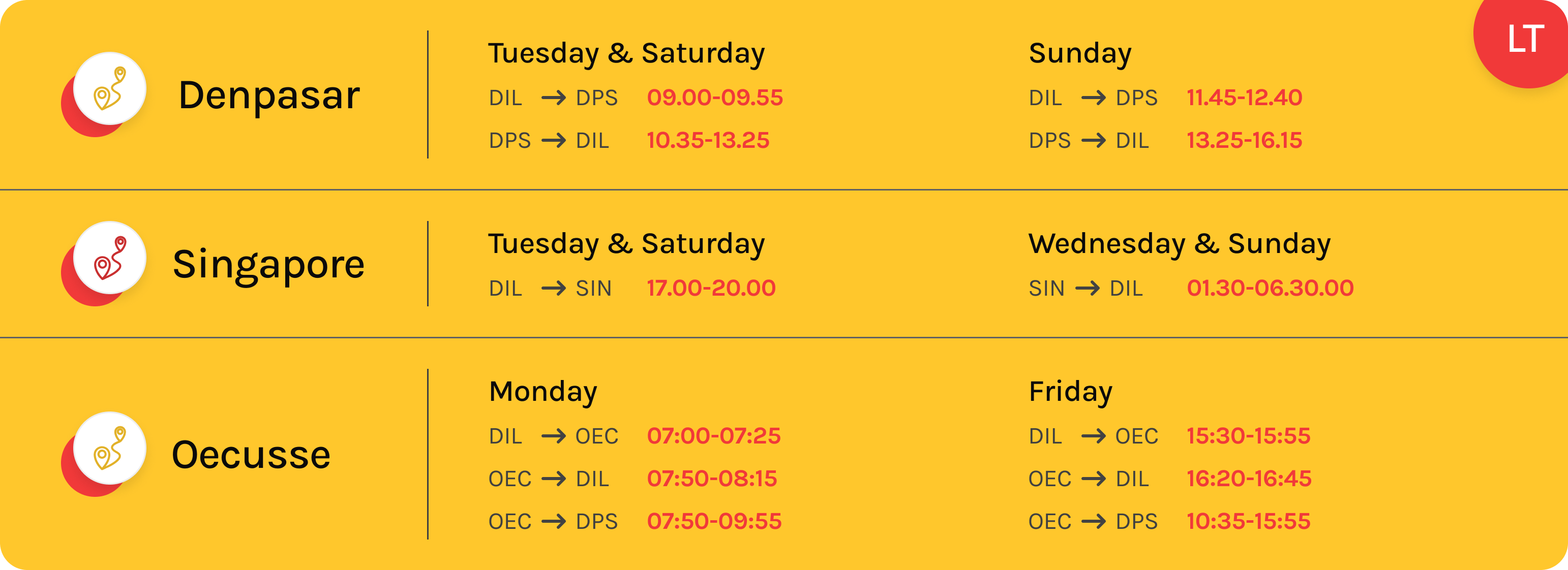Select the Oecusse destination name
Viewport: 1568px width, 570px height.
click(x=251, y=455)
